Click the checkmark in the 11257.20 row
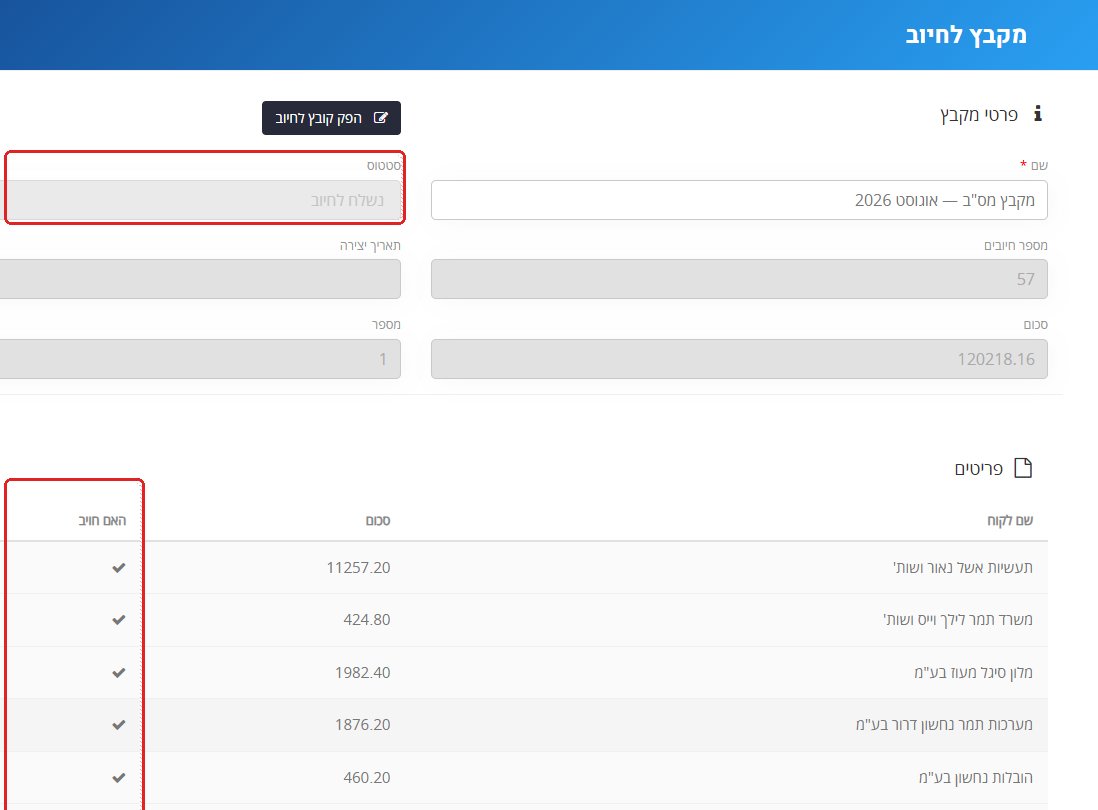 tap(118, 567)
